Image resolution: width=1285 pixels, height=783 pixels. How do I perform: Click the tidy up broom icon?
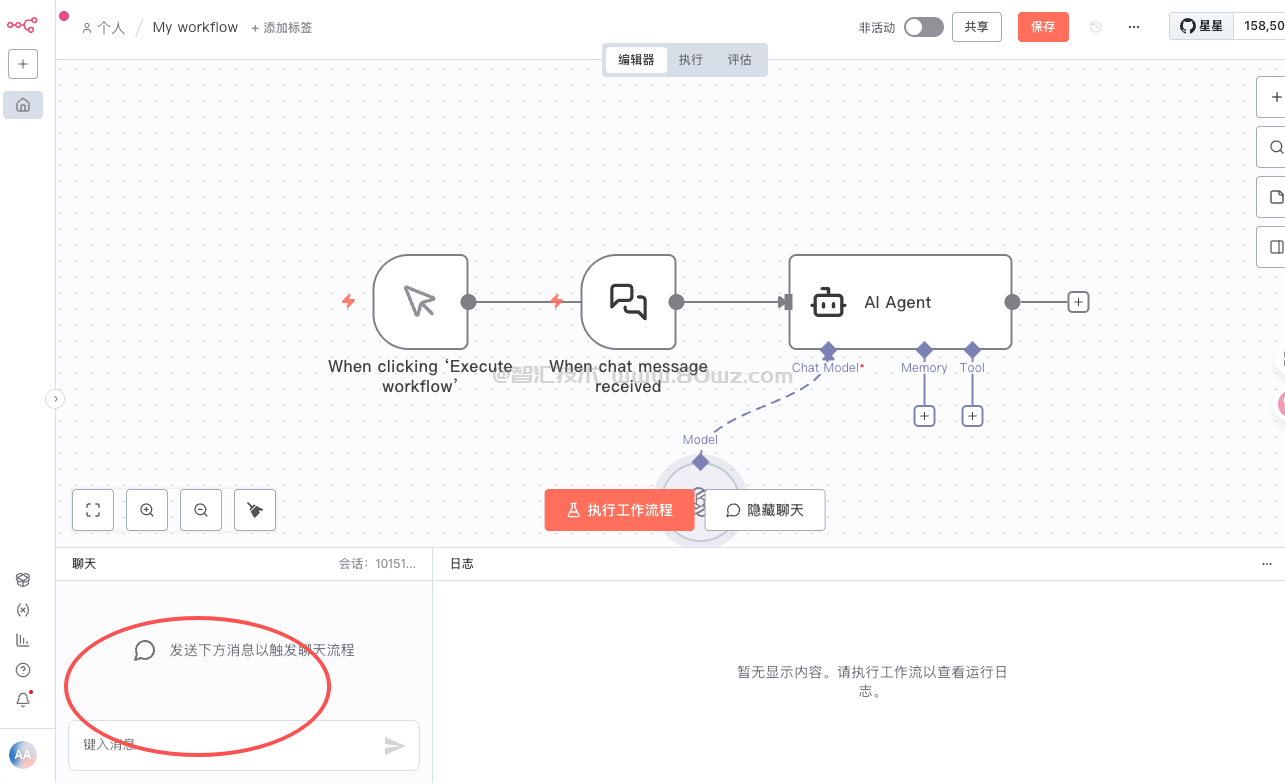255,510
